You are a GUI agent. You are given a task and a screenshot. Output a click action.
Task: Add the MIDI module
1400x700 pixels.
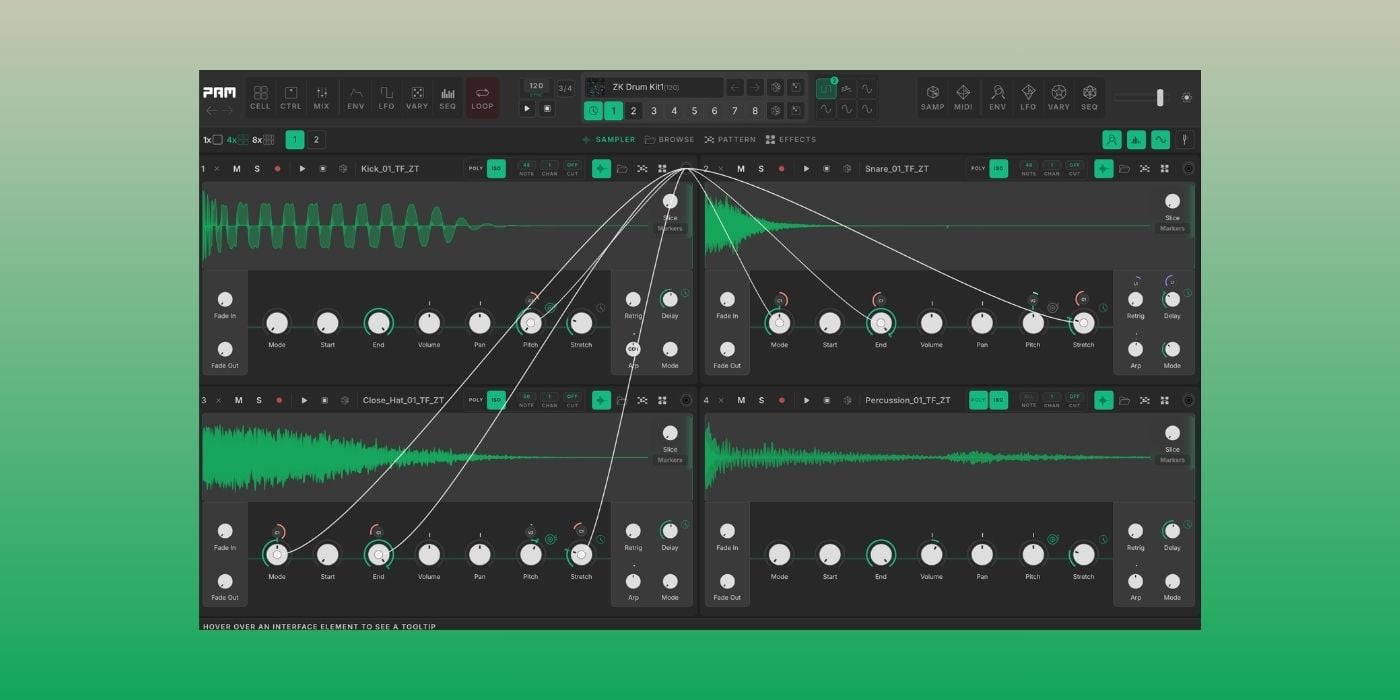coord(963,97)
